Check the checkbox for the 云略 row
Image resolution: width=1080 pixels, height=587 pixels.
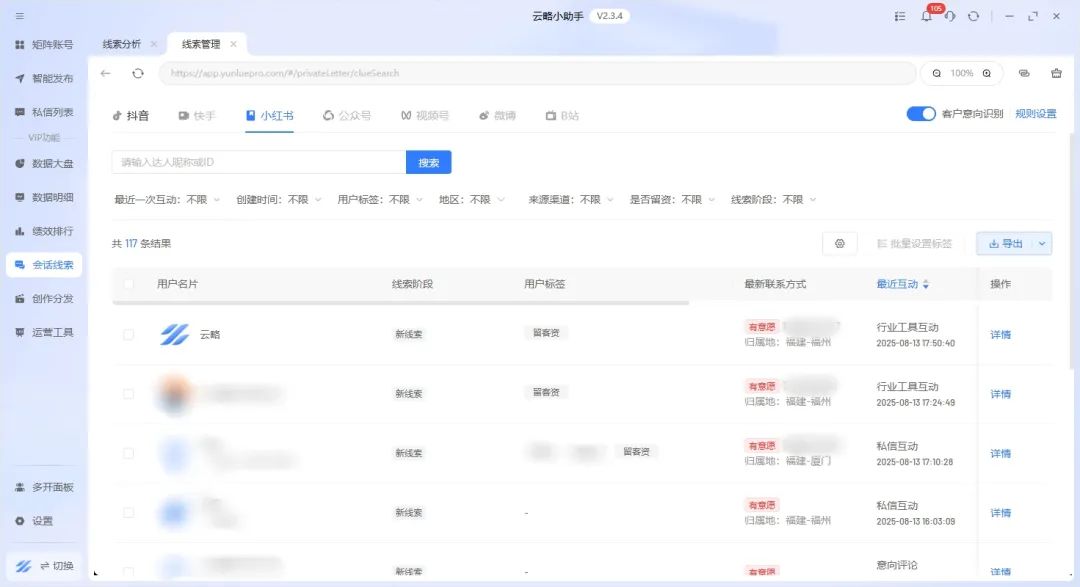[129, 335]
